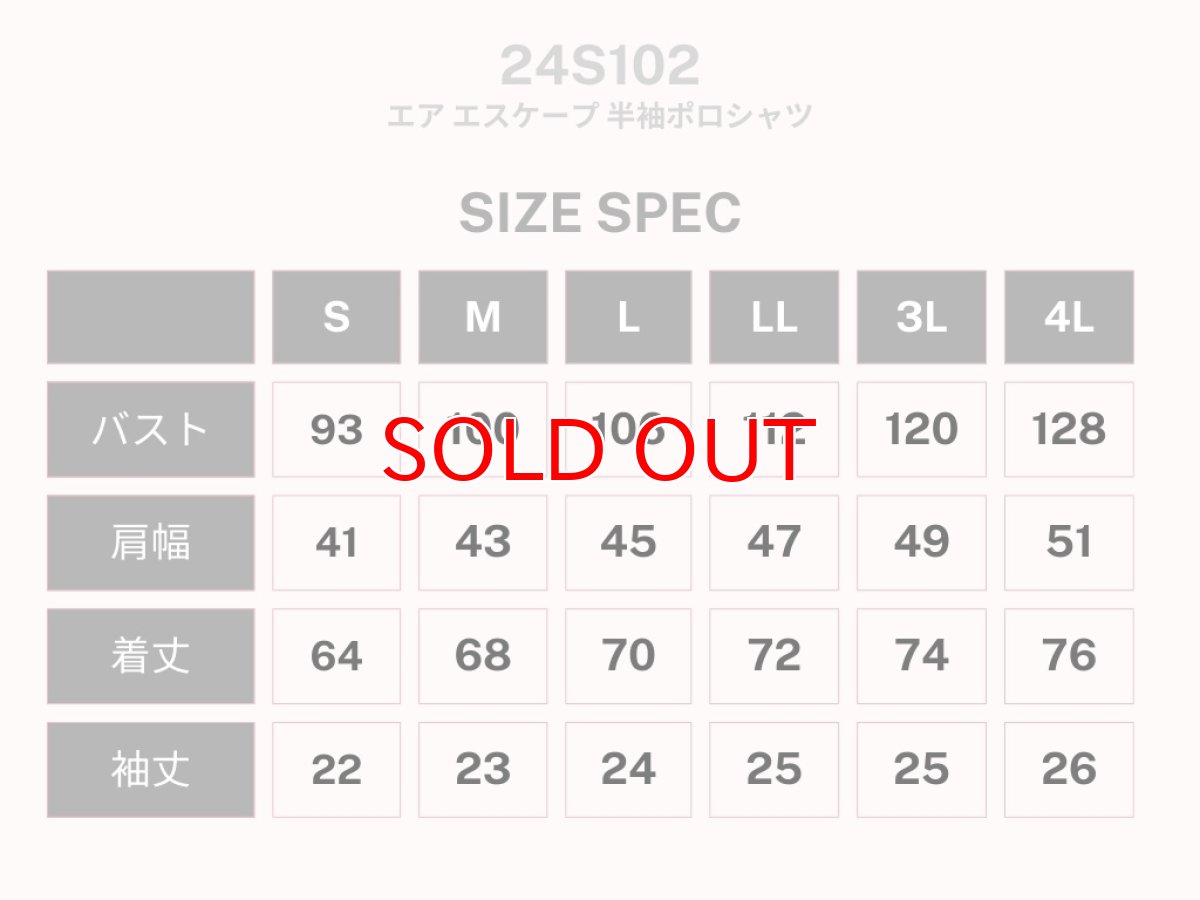The image size is (1200, 900).
Task: Click the 袖丈 row label
Action: [150, 770]
